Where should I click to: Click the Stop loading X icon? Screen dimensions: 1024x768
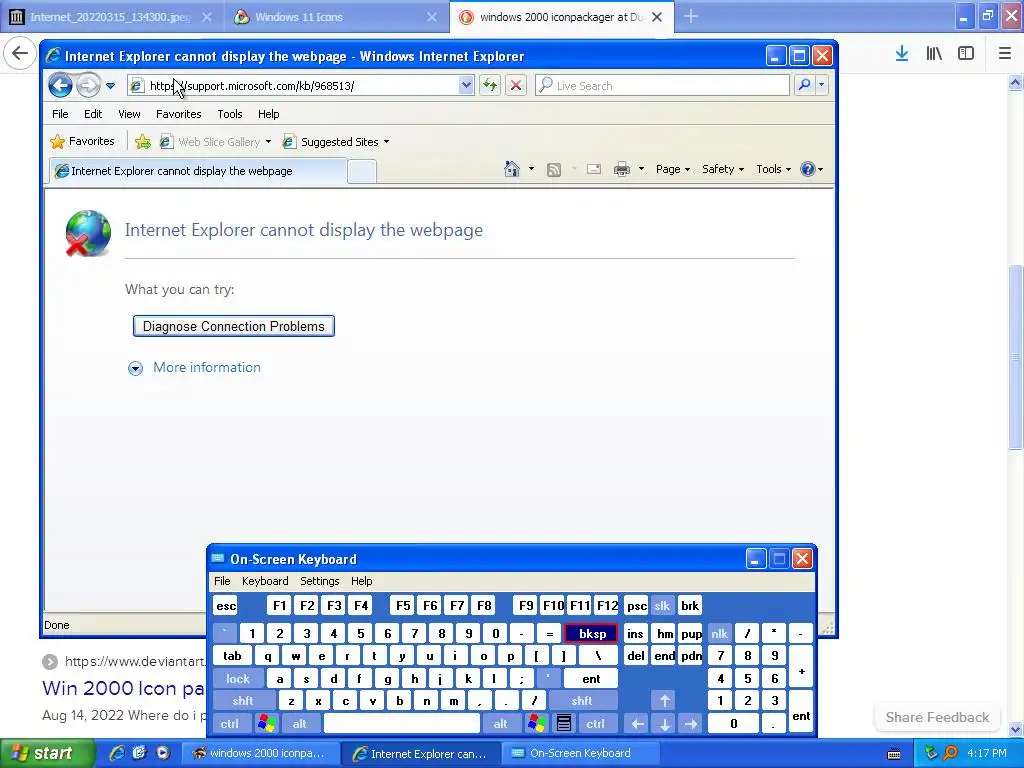tap(515, 85)
